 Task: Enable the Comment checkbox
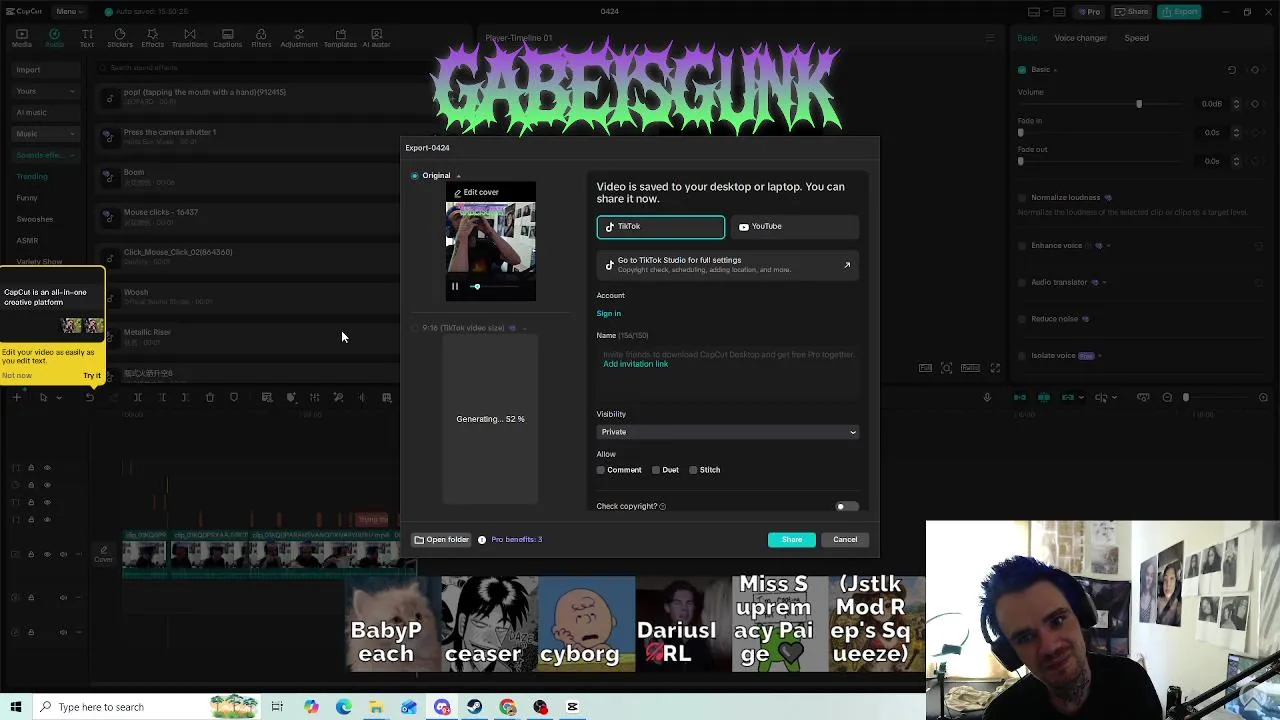pos(601,470)
